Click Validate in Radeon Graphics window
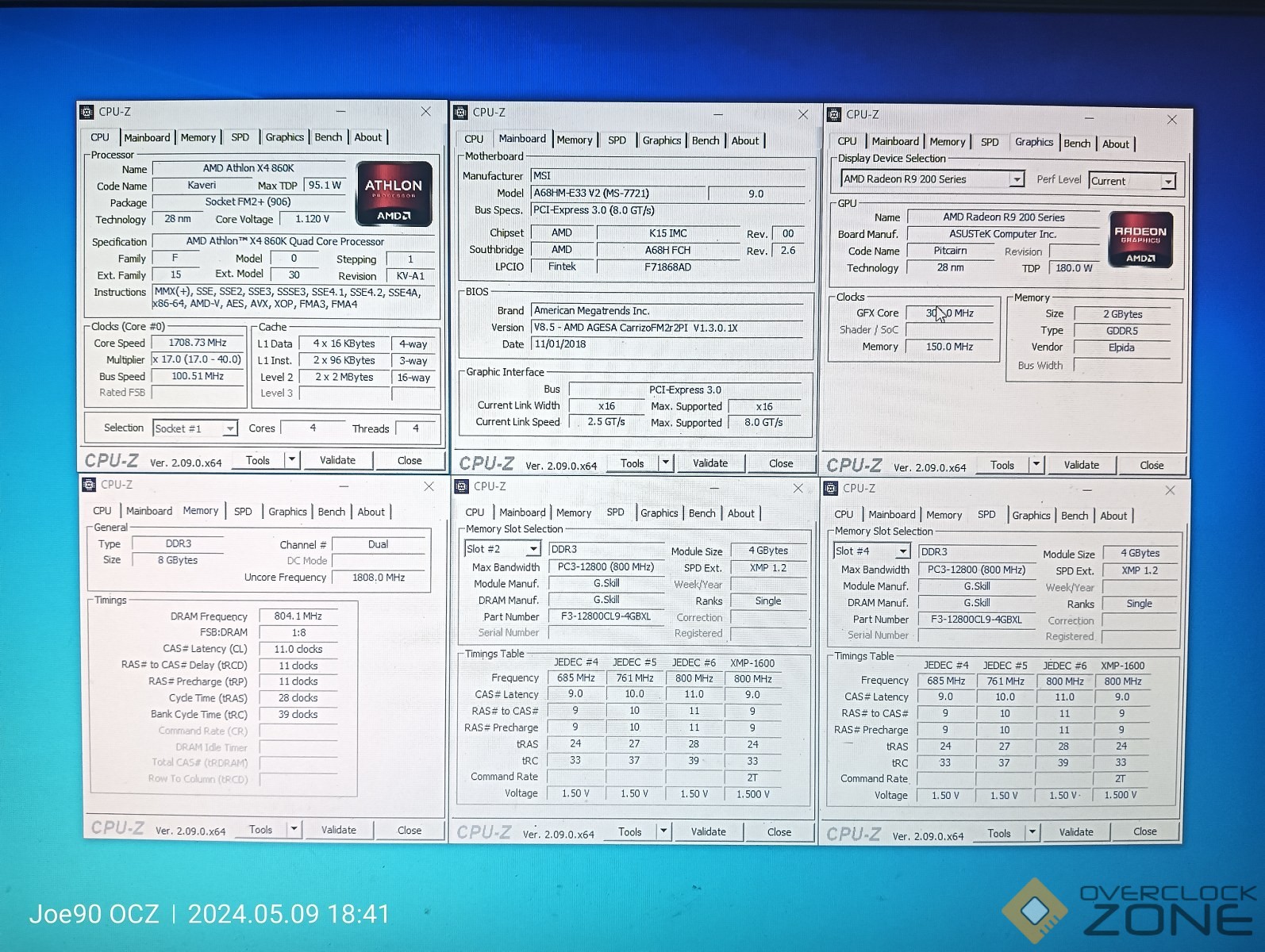The image size is (1265, 952). tap(1082, 465)
